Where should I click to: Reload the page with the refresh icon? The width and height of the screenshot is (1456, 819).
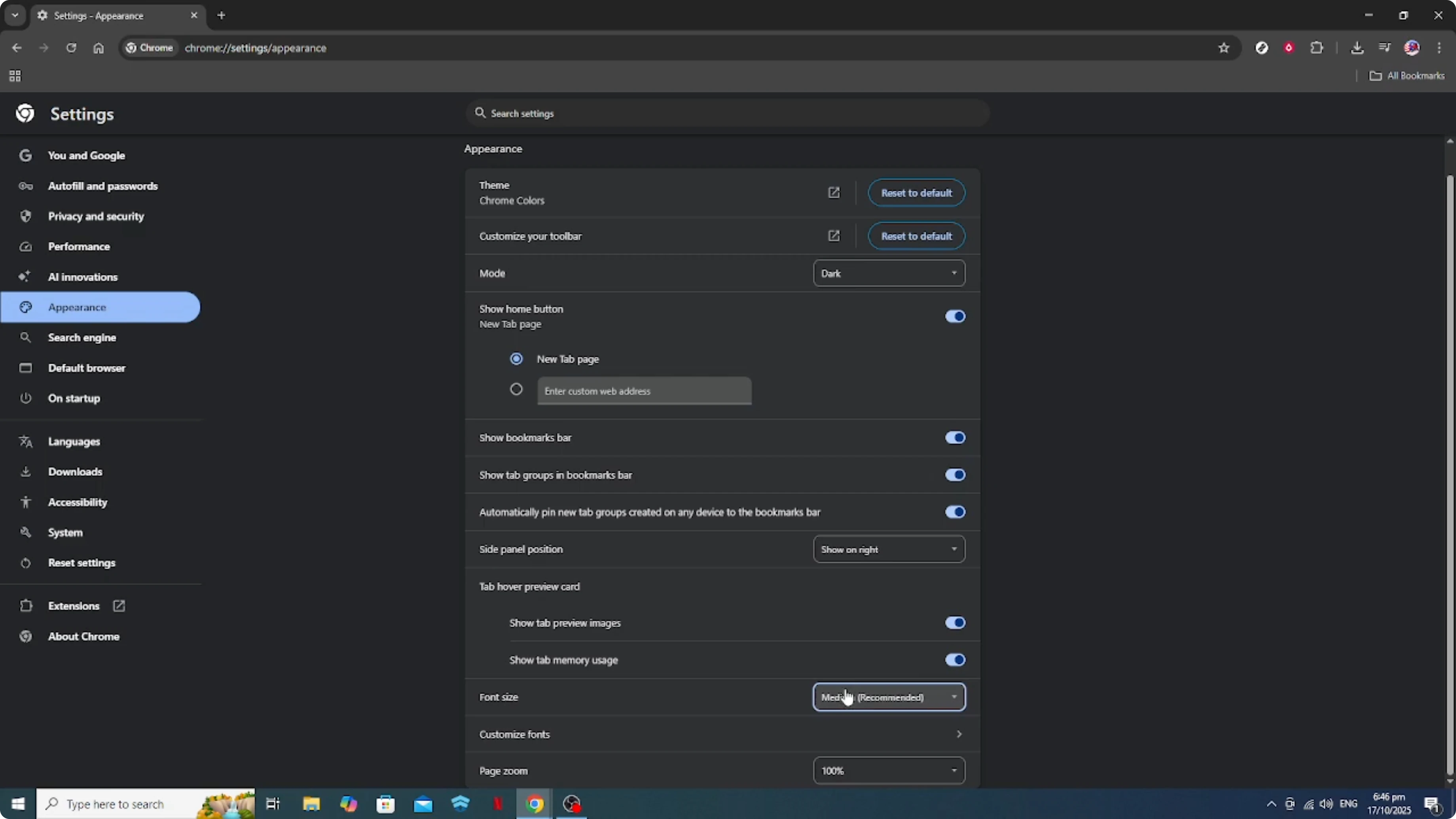point(71,48)
